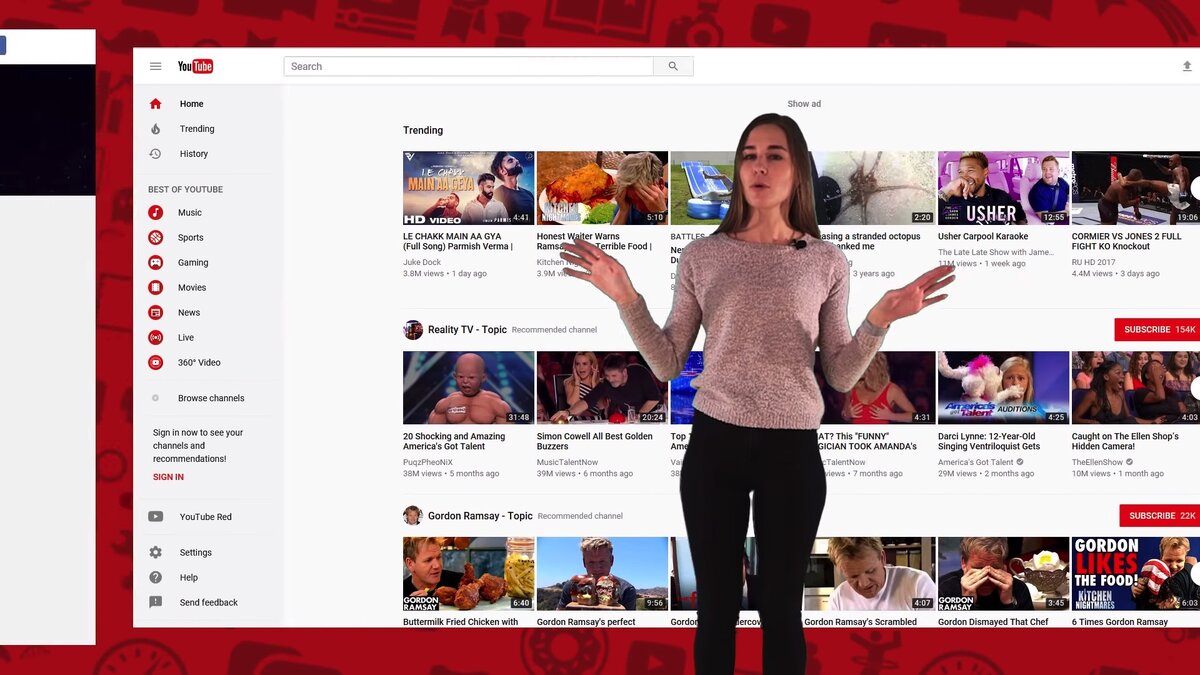
Task: Click the News channel icon
Action: [x=155, y=312]
